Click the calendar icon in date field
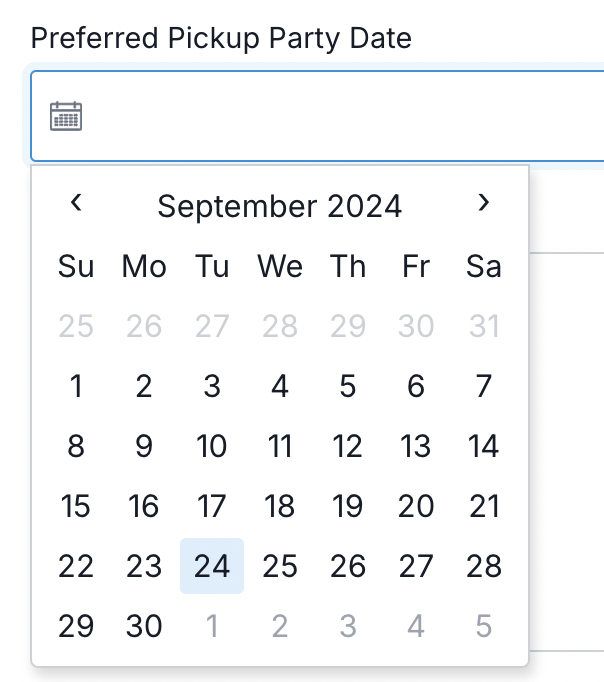 click(66, 117)
